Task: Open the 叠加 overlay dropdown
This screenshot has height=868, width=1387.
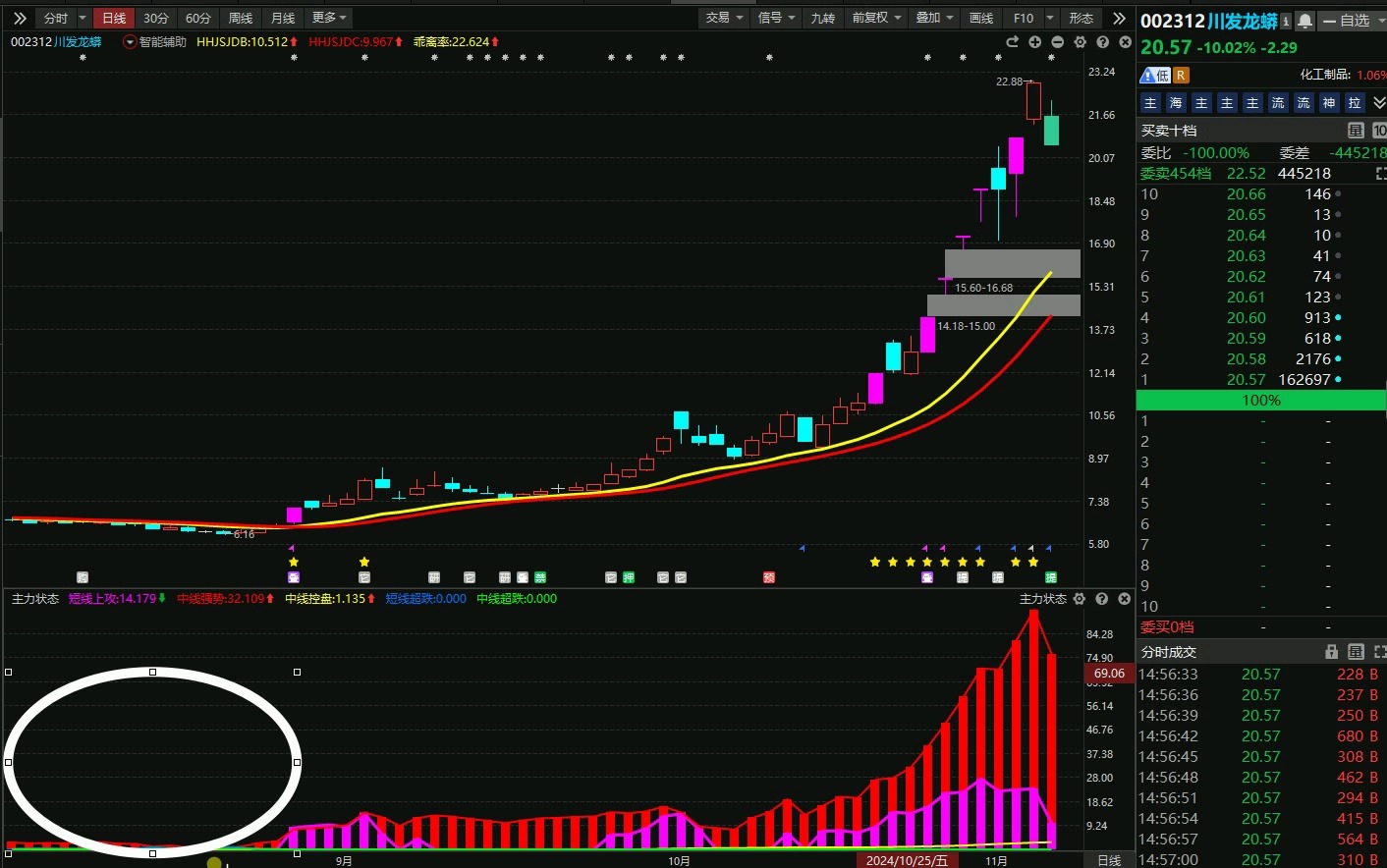Action: (934, 18)
